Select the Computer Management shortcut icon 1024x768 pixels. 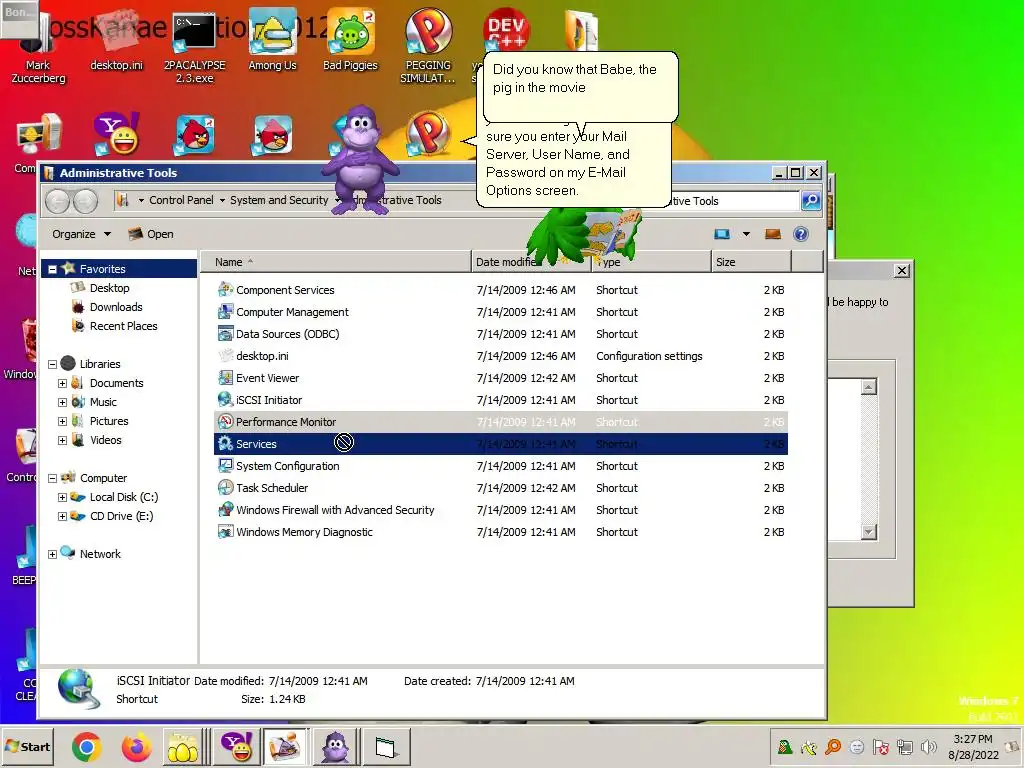pos(225,312)
